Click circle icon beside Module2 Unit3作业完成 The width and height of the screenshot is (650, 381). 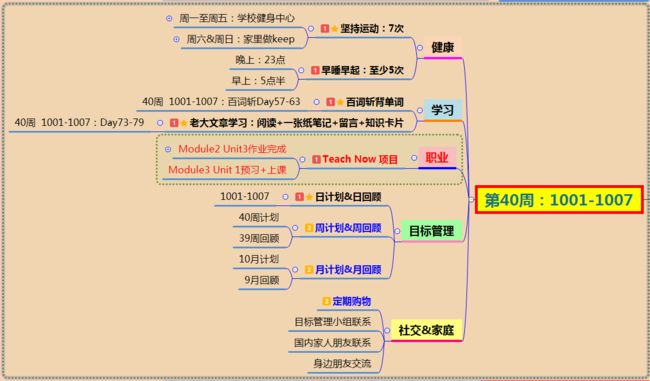coord(168,149)
